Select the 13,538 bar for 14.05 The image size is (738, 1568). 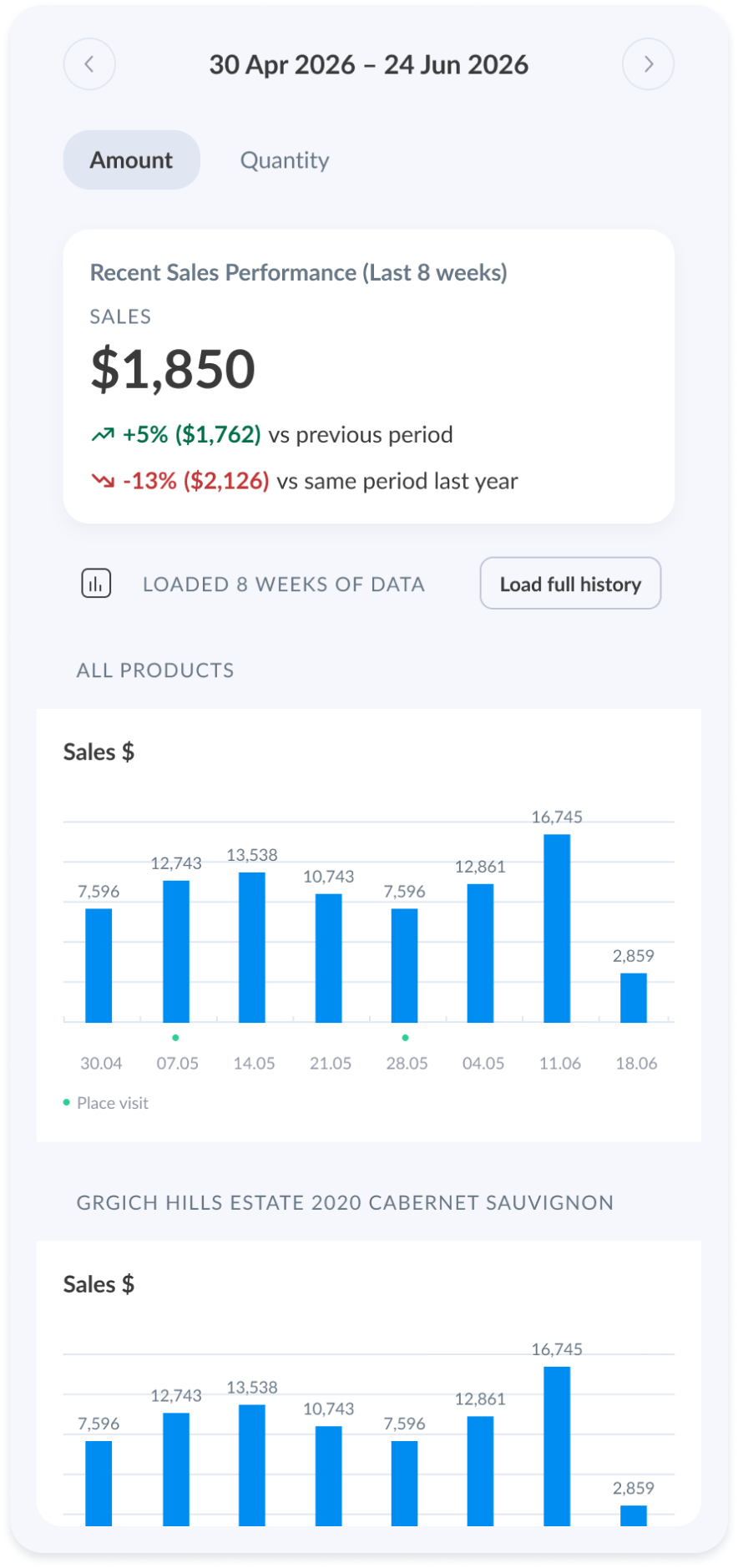click(252, 948)
